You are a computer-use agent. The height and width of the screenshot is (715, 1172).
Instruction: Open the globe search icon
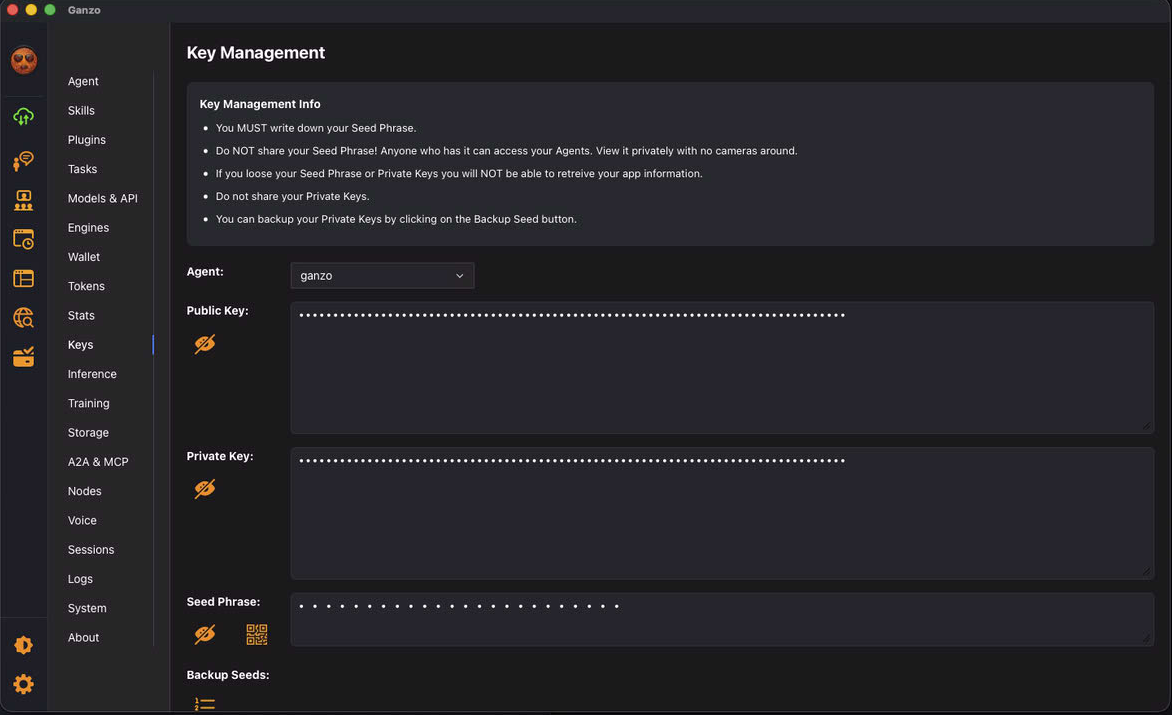point(23,318)
